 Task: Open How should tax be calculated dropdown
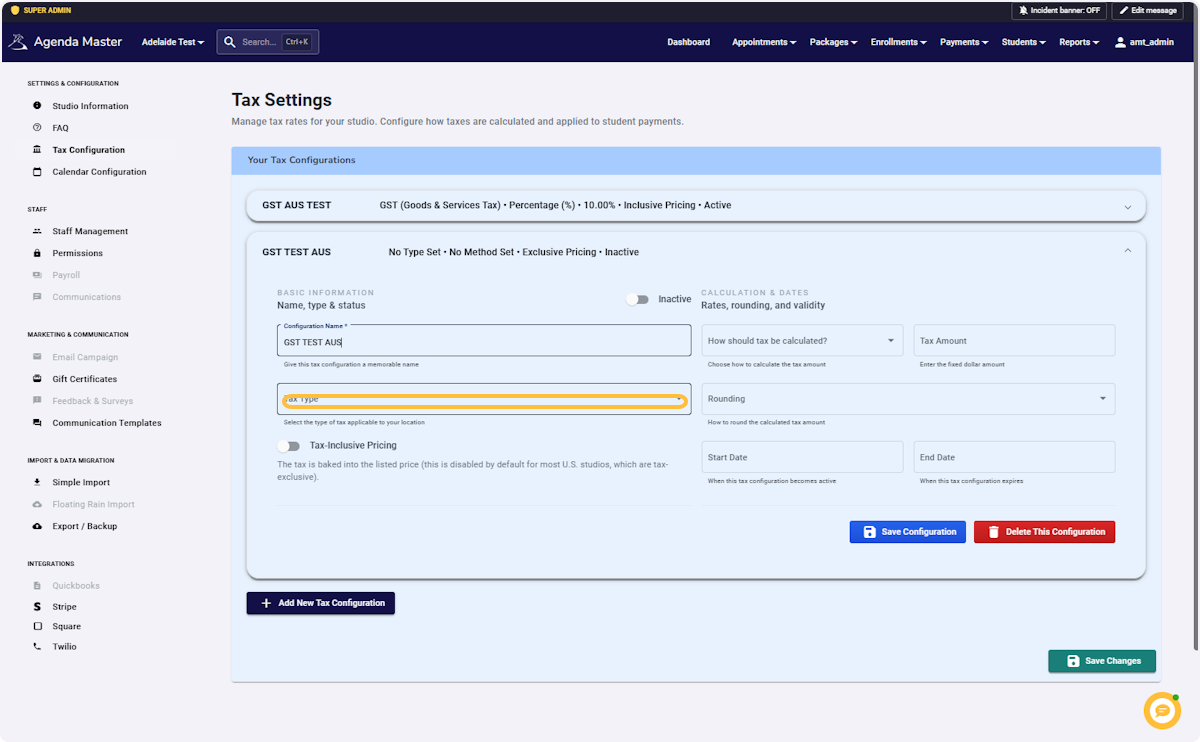tap(802, 341)
